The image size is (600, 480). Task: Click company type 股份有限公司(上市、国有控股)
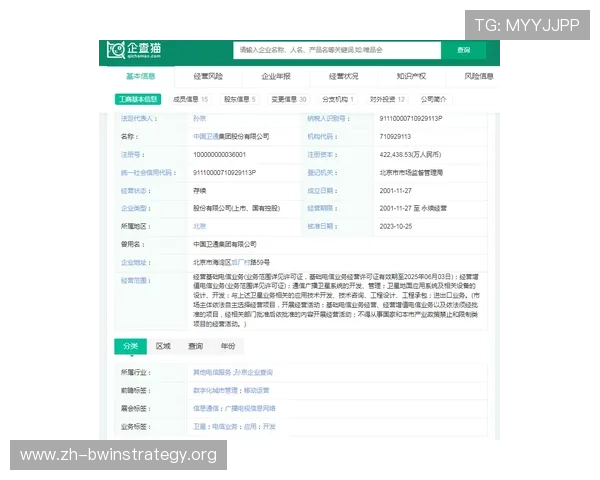(236, 208)
